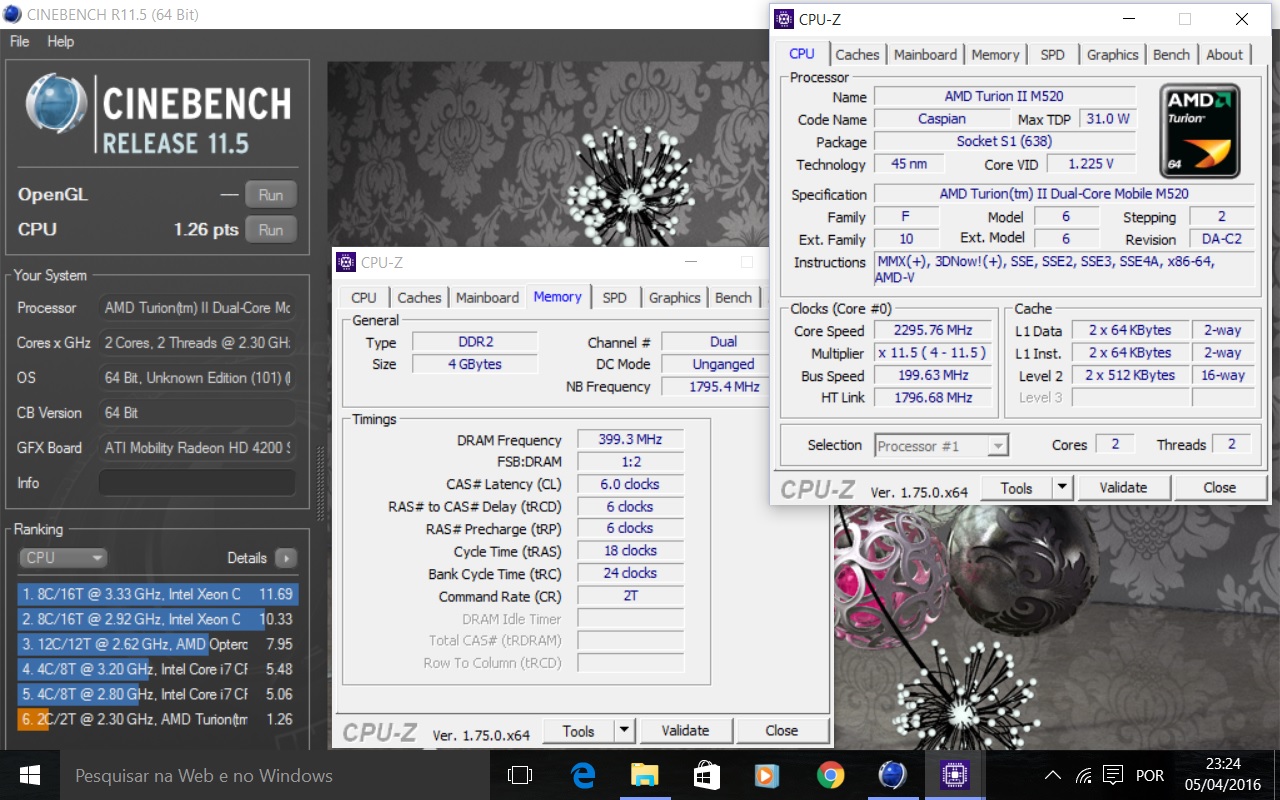The image size is (1280, 800).
Task: Open SPD tab in CPU-Z CPU window
Action: tap(1052, 55)
